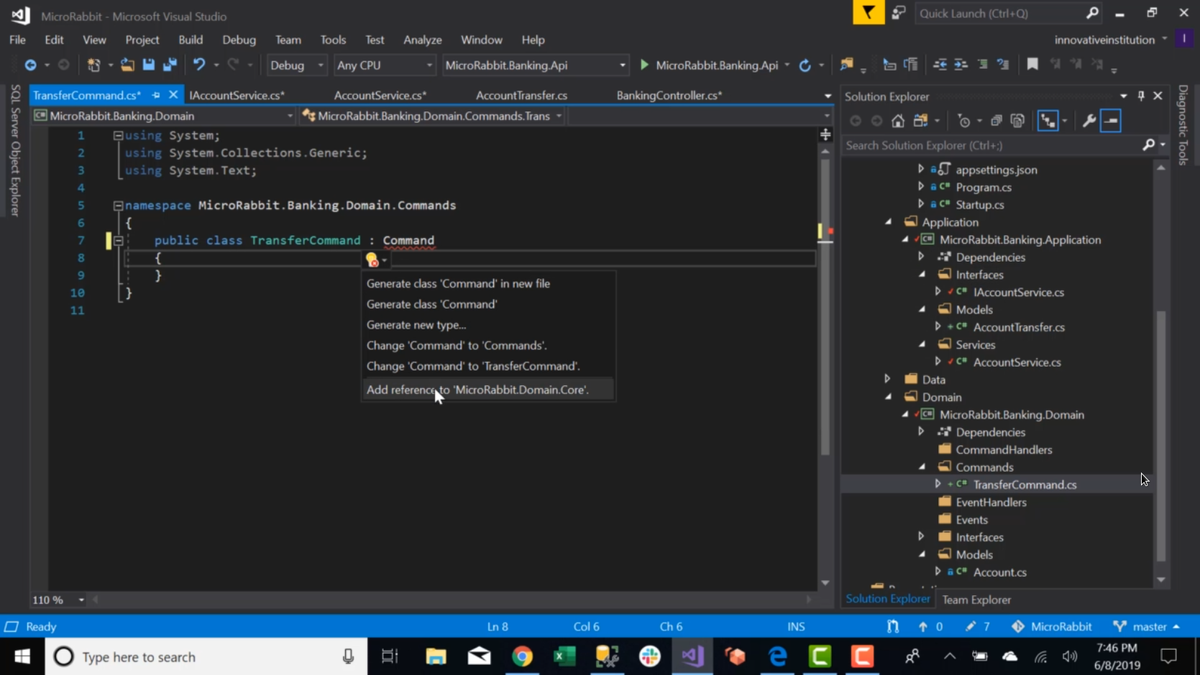
Task: Open the yellow notifications flag icon
Action: pos(868,13)
